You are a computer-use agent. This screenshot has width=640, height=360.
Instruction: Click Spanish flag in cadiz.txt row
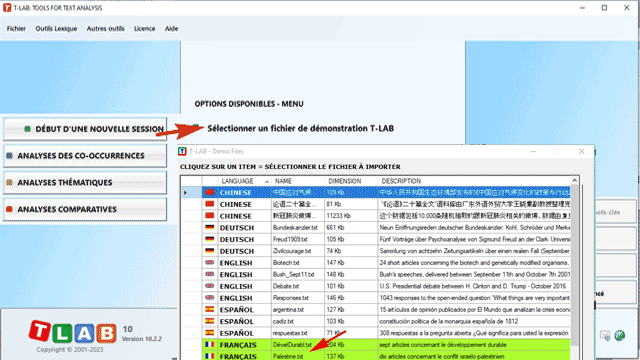[210, 321]
